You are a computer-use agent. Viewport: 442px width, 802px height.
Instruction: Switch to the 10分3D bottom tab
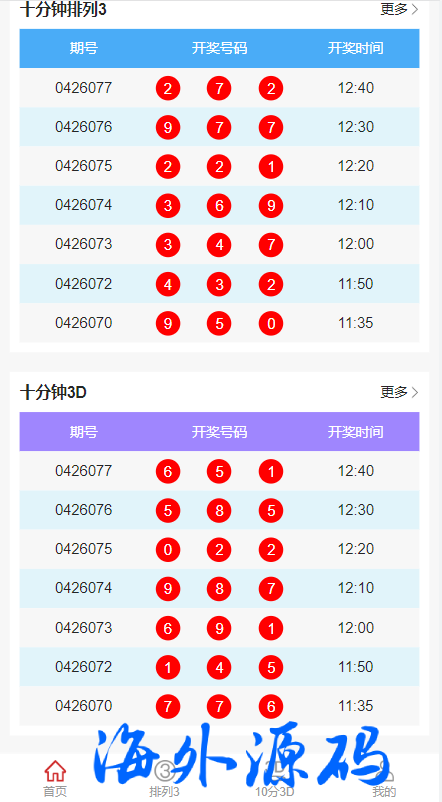pos(275,778)
